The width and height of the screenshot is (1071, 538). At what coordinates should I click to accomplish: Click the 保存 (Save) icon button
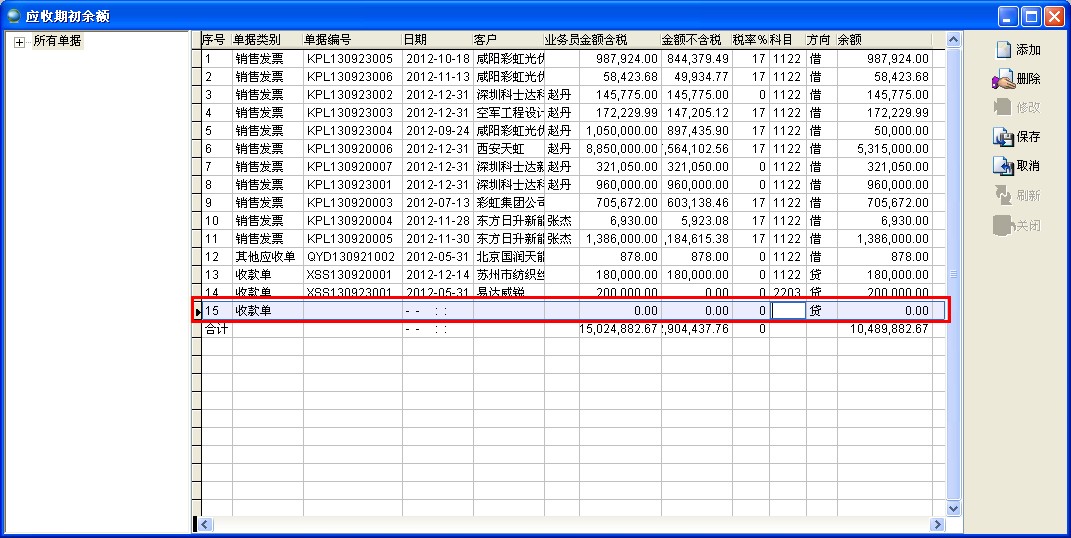[x=1003, y=137]
